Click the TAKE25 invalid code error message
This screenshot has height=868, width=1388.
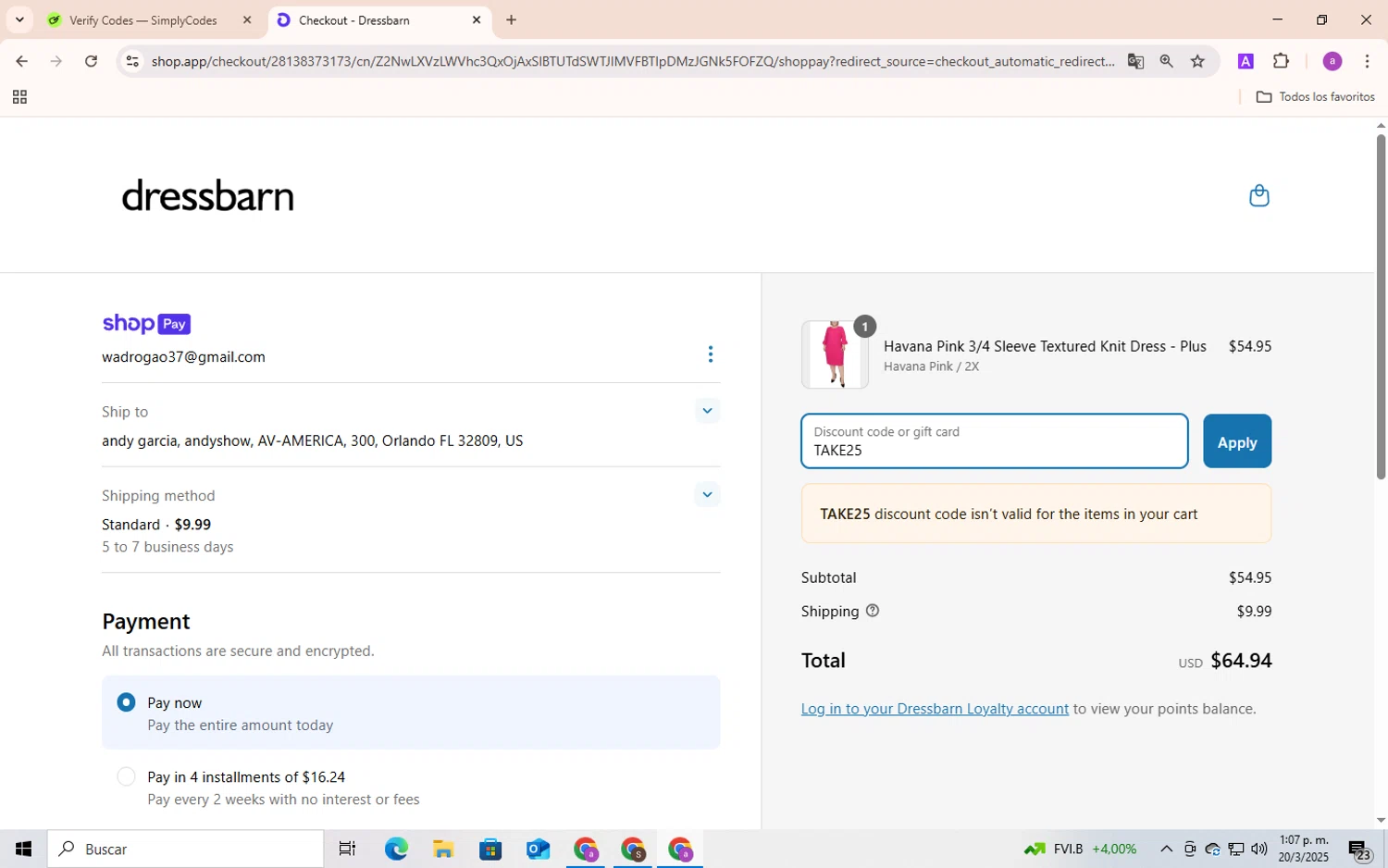tap(1036, 514)
